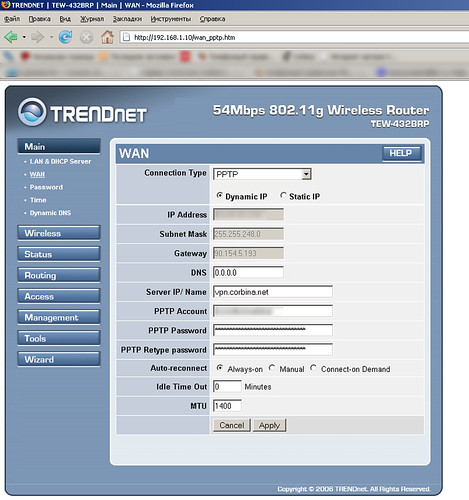This screenshot has height=500, width=469.
Task: Click the IP Address field
Action: 248,214
